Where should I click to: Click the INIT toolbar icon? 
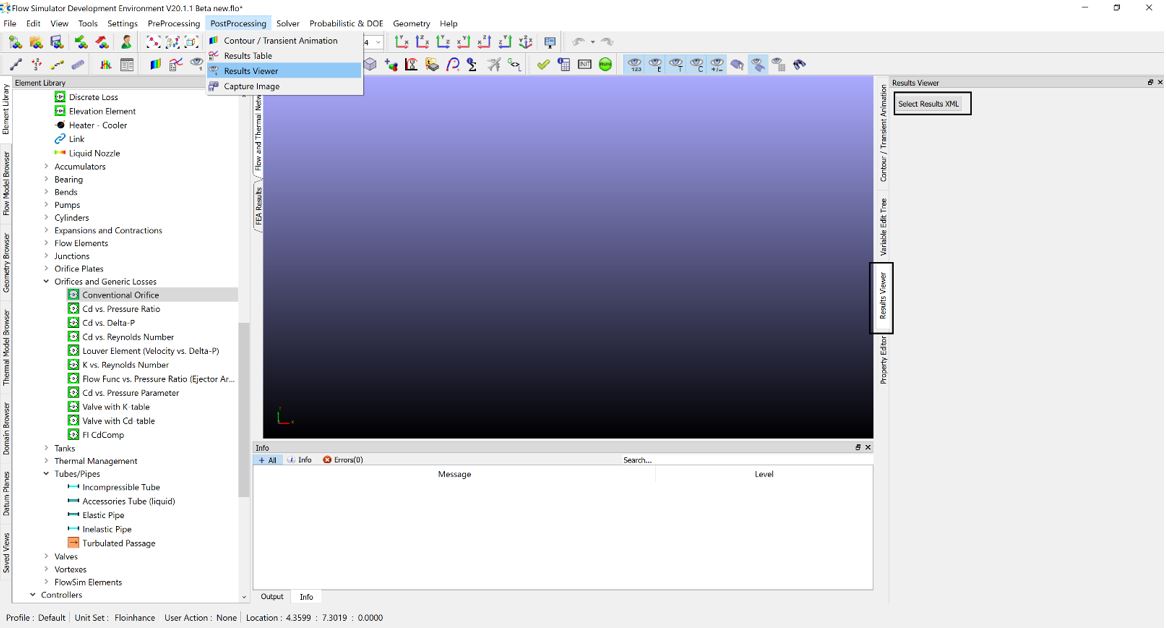[x=585, y=65]
